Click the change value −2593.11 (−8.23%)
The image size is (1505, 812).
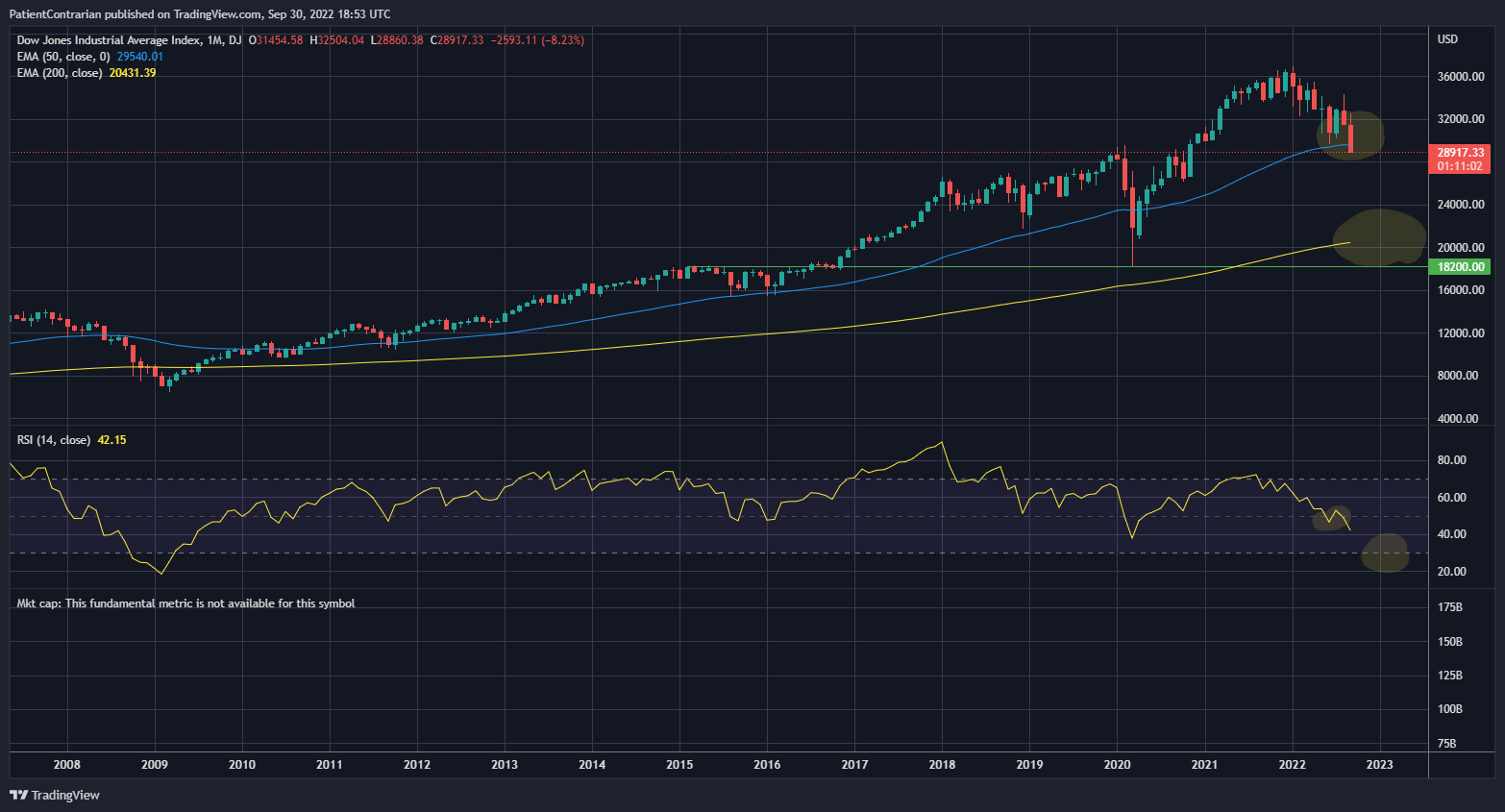pos(537,40)
